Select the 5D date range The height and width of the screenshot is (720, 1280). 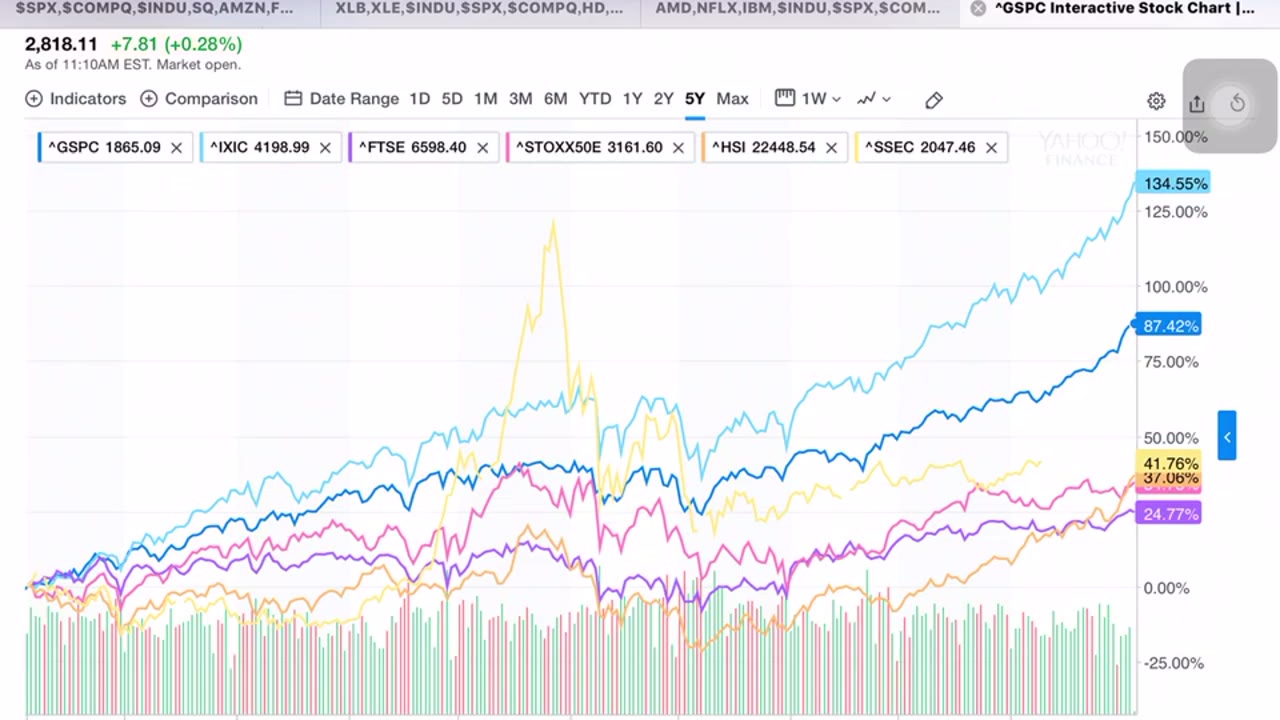pyautogui.click(x=452, y=99)
